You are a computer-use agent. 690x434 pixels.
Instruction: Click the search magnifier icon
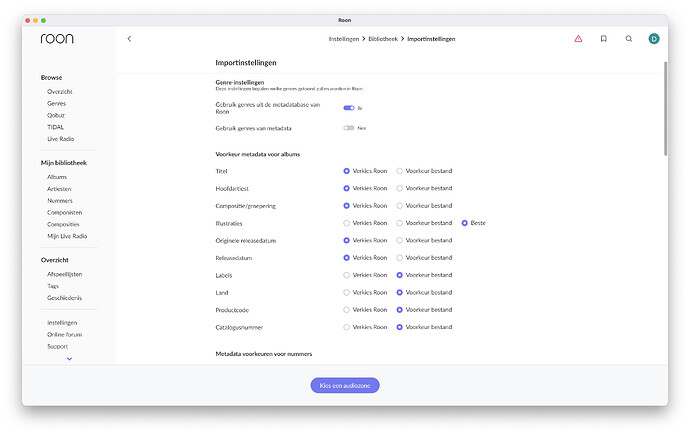point(629,39)
